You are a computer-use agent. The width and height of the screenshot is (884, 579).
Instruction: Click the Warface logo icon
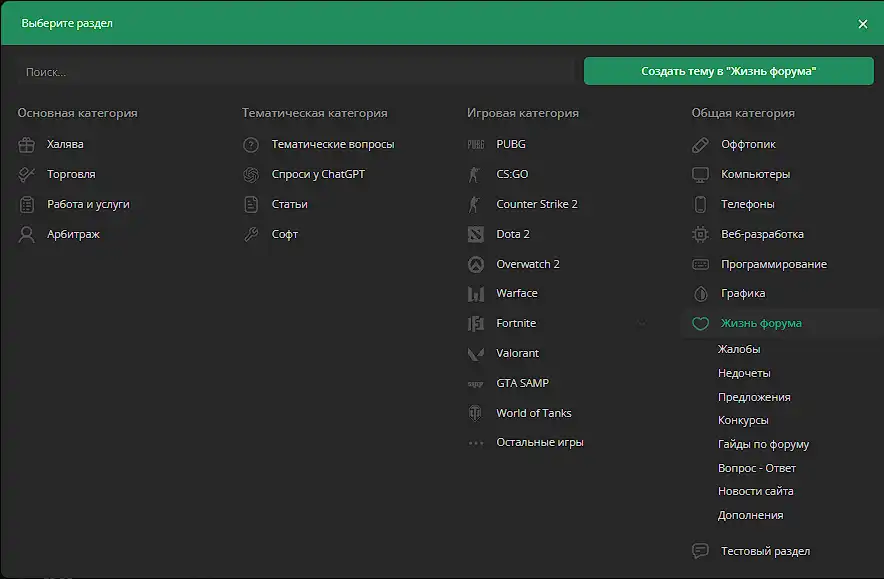[x=476, y=294]
